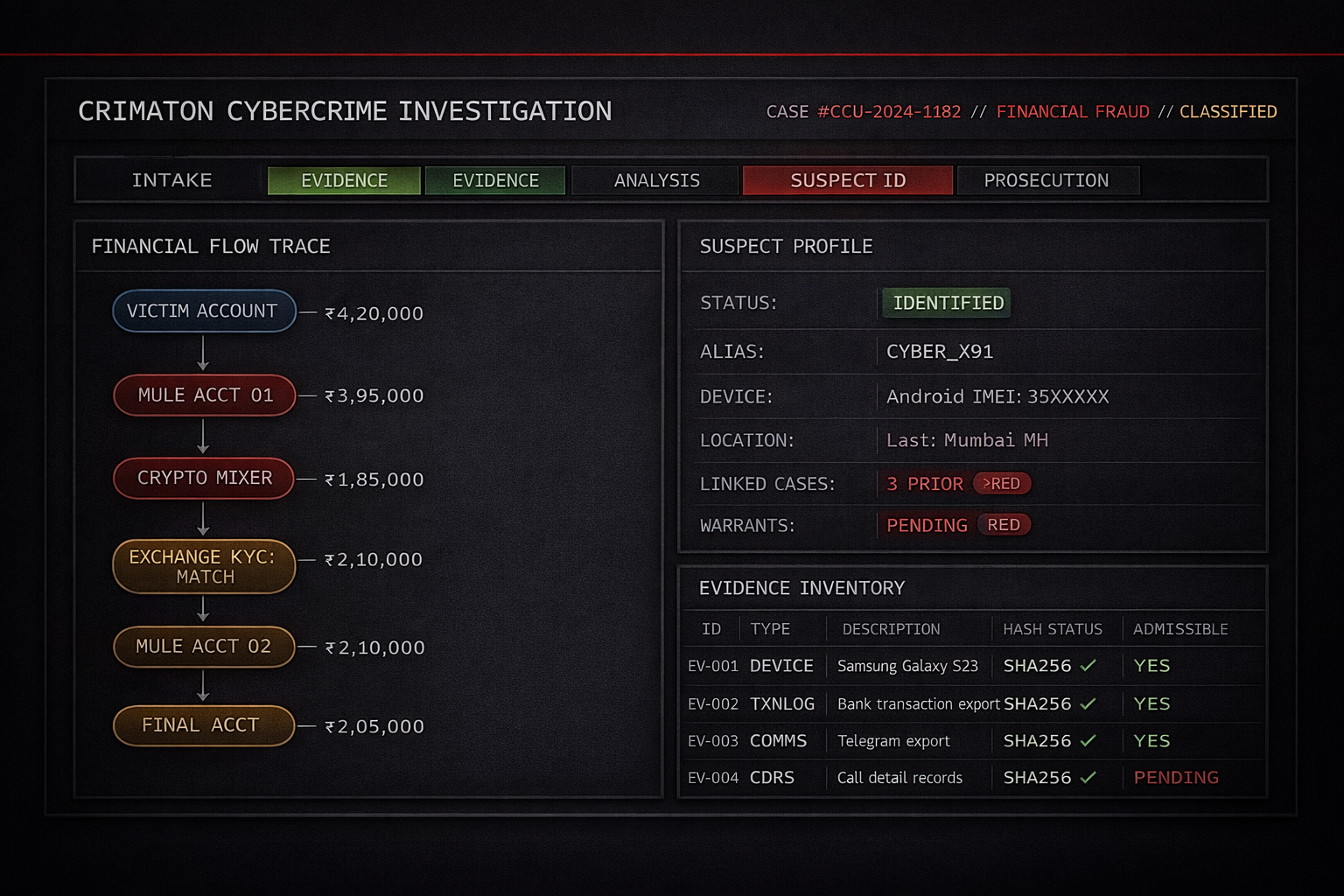Click the >RED badge next to 3 PRIOR
The width and height of the screenshot is (1344, 896).
click(1002, 483)
